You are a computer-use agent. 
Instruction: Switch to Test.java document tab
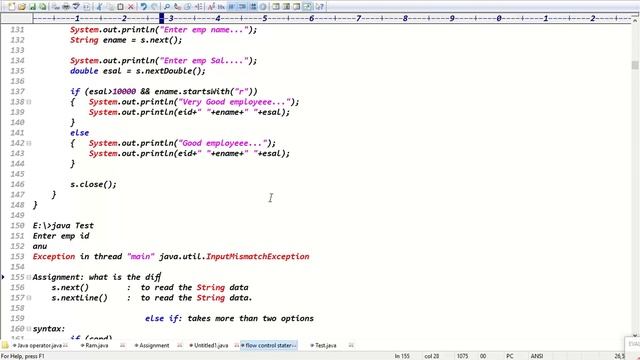(325, 345)
